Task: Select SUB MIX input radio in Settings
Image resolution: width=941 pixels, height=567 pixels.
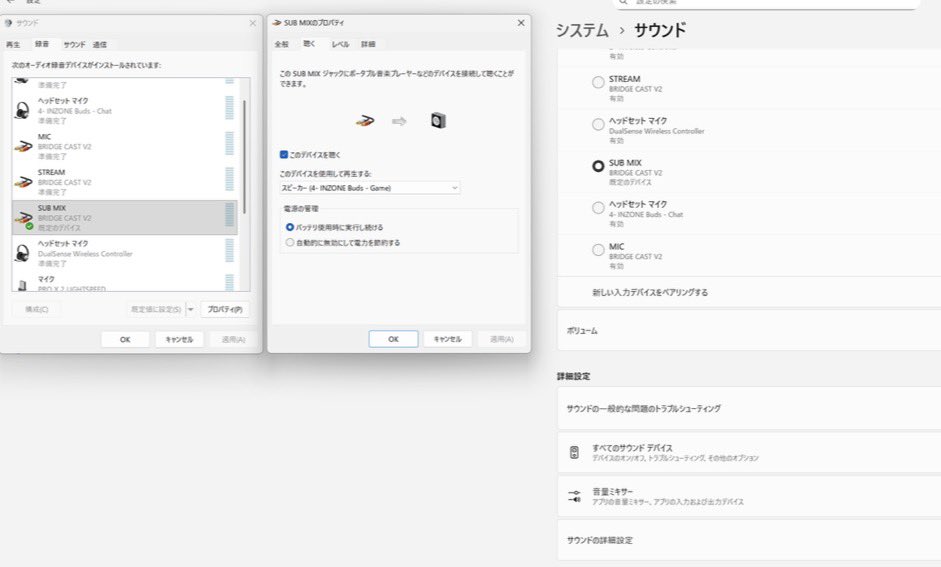Action: [598, 166]
